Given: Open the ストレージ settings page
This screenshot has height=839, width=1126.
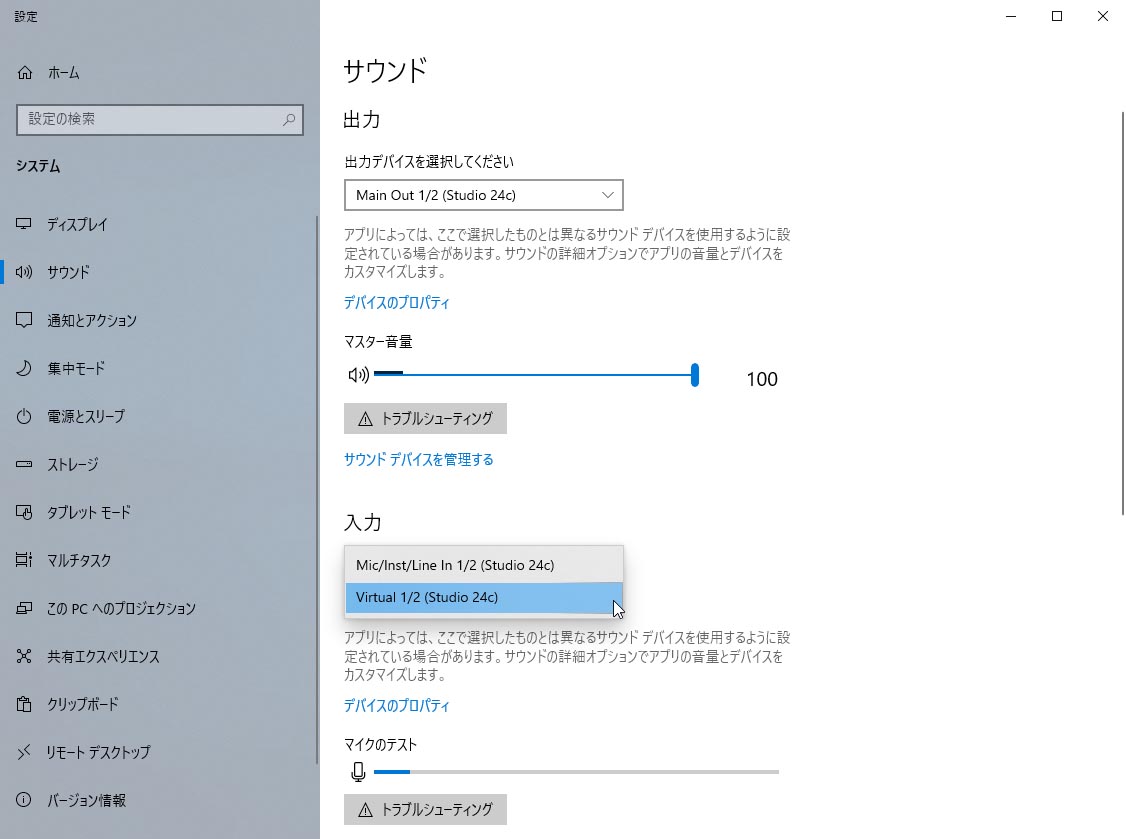Looking at the screenshot, I should coord(75,464).
